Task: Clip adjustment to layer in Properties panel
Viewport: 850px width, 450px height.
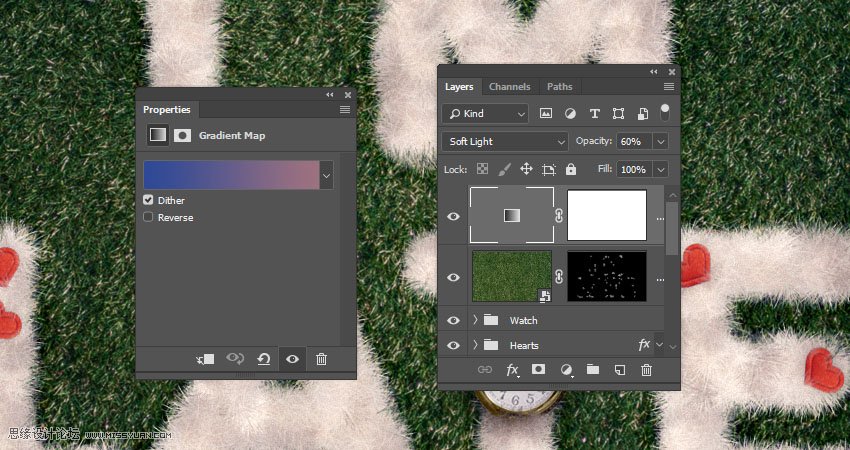Action: [x=206, y=359]
